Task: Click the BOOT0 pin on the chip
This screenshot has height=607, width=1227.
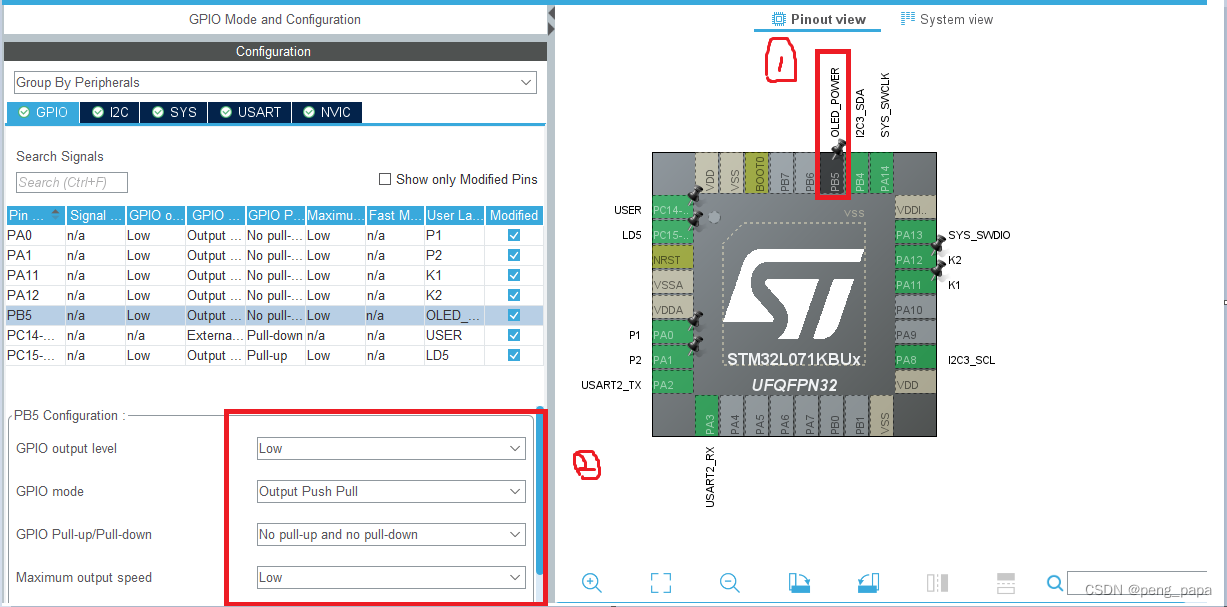Action: click(x=759, y=174)
